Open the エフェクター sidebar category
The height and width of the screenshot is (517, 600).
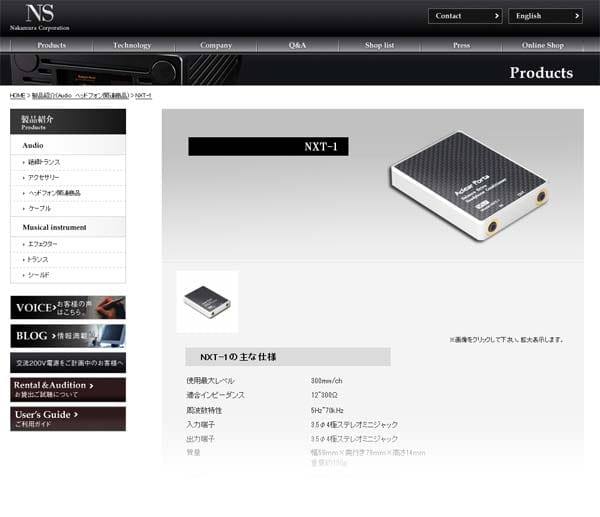point(42,244)
